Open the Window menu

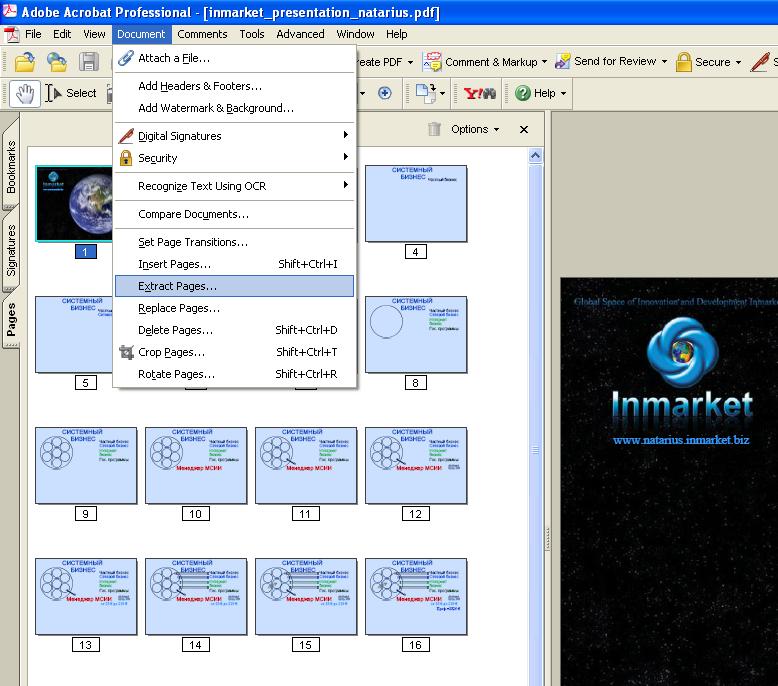pyautogui.click(x=355, y=34)
